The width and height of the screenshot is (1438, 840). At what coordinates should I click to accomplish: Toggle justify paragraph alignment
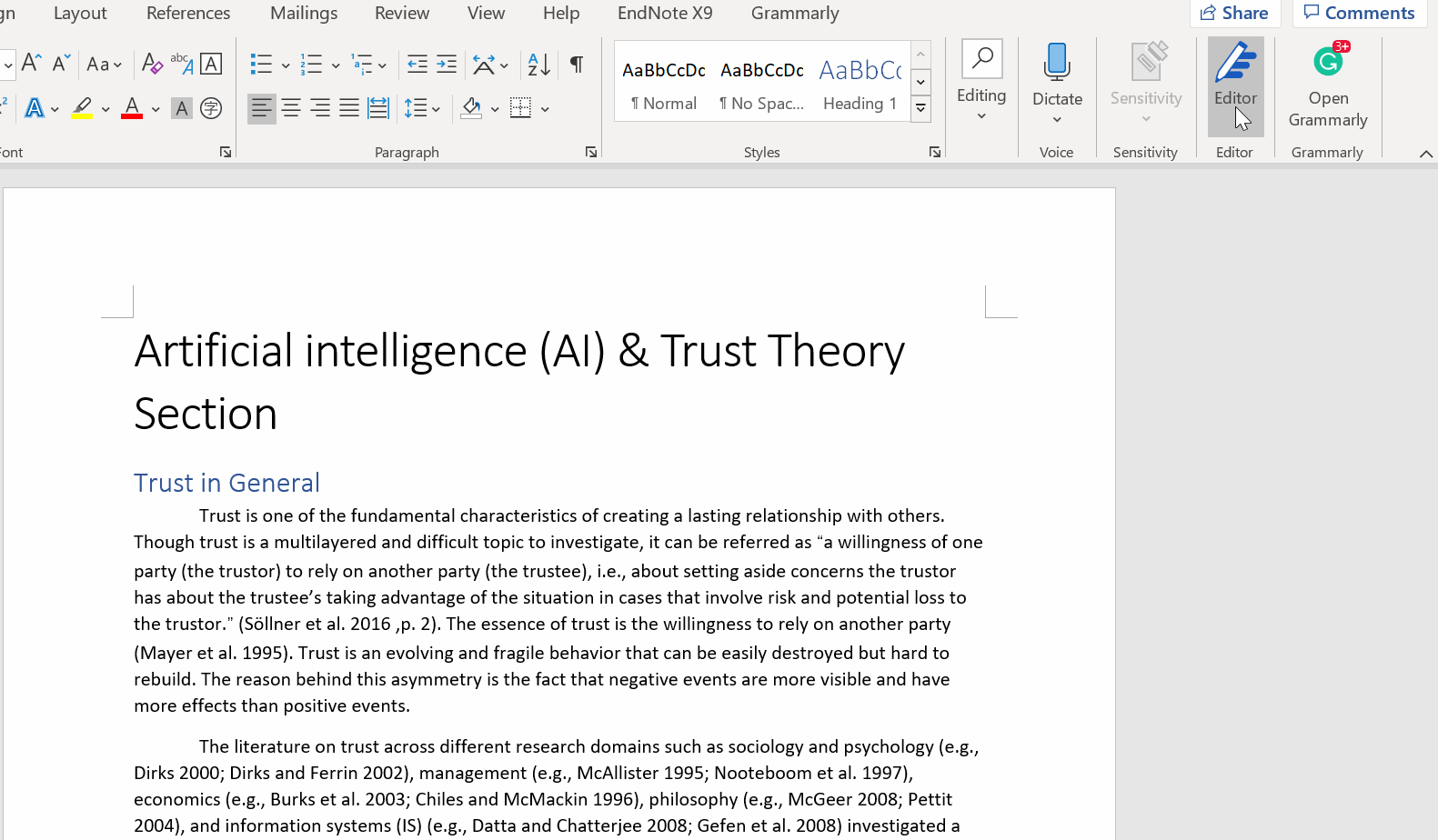point(349,109)
